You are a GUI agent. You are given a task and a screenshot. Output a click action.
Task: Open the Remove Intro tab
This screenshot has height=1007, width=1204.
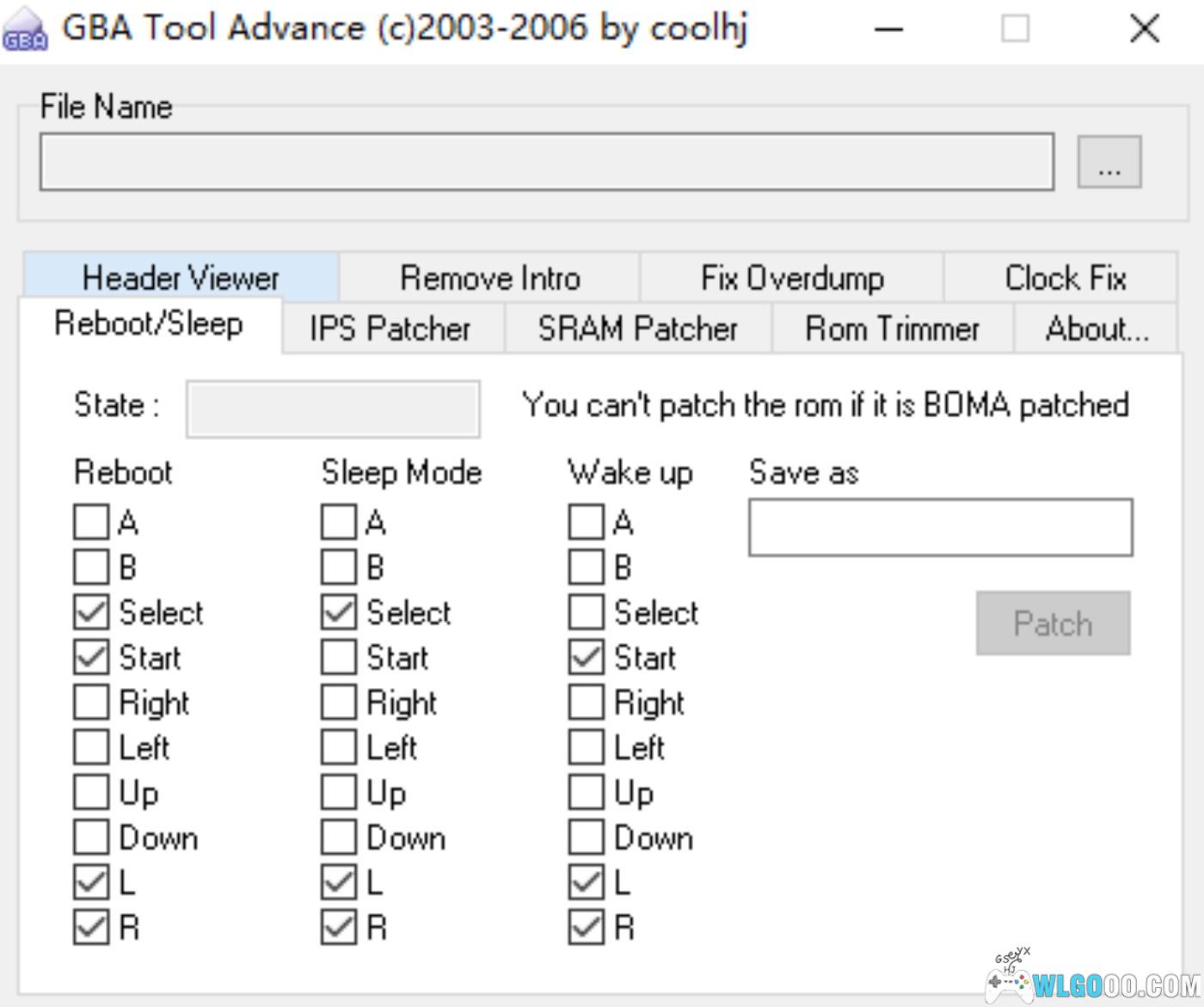click(x=489, y=278)
